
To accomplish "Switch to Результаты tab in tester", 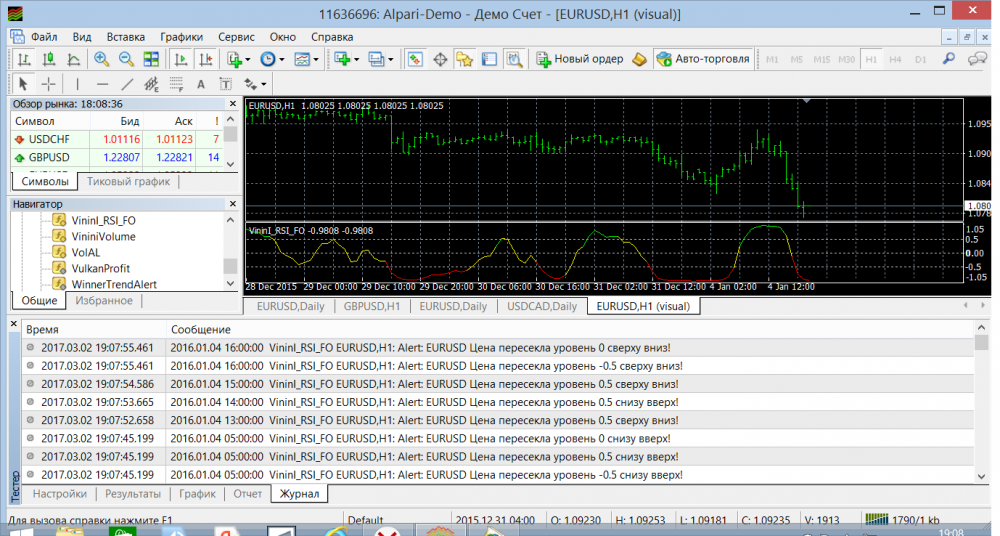I will pyautogui.click(x=133, y=494).
